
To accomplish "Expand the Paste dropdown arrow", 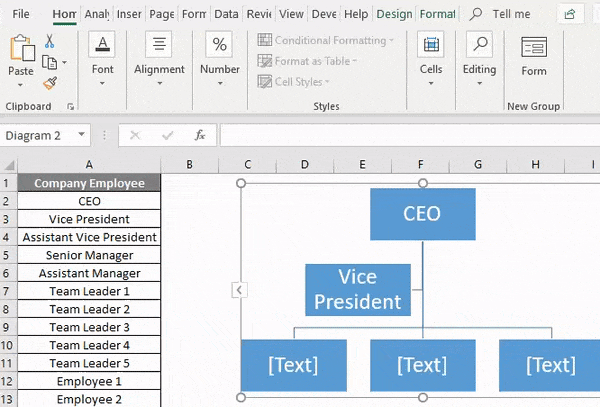I will (20, 85).
